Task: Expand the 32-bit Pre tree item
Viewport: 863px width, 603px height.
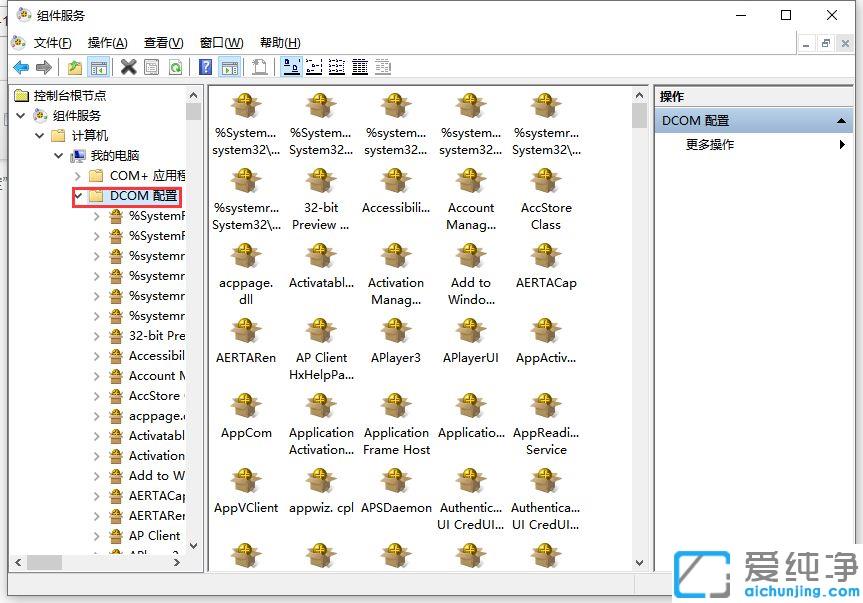Action: coord(97,336)
